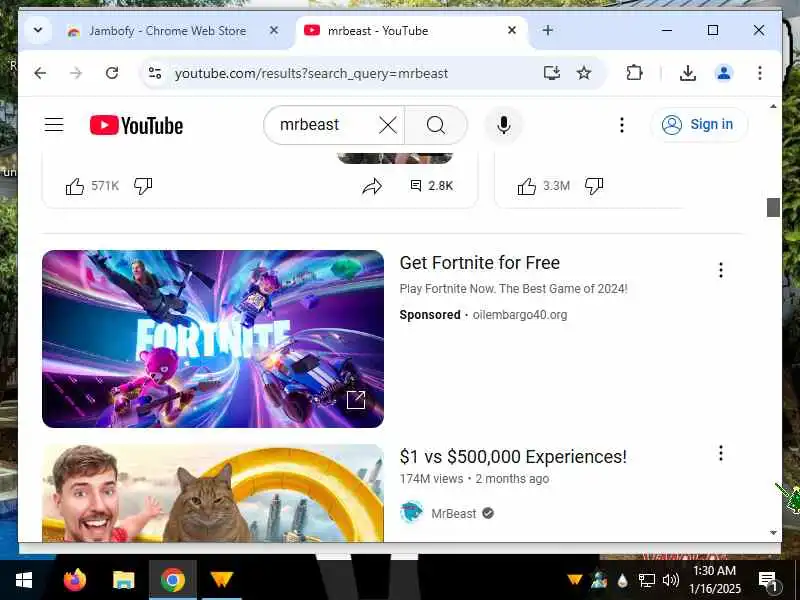Image resolution: width=800 pixels, height=600 pixels.
Task: Click the external link icon on Fortnite thumbnail
Action: (x=356, y=399)
